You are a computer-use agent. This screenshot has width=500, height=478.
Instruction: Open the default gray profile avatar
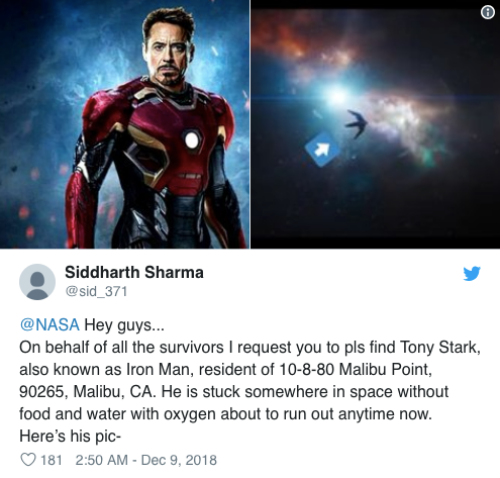(37, 282)
